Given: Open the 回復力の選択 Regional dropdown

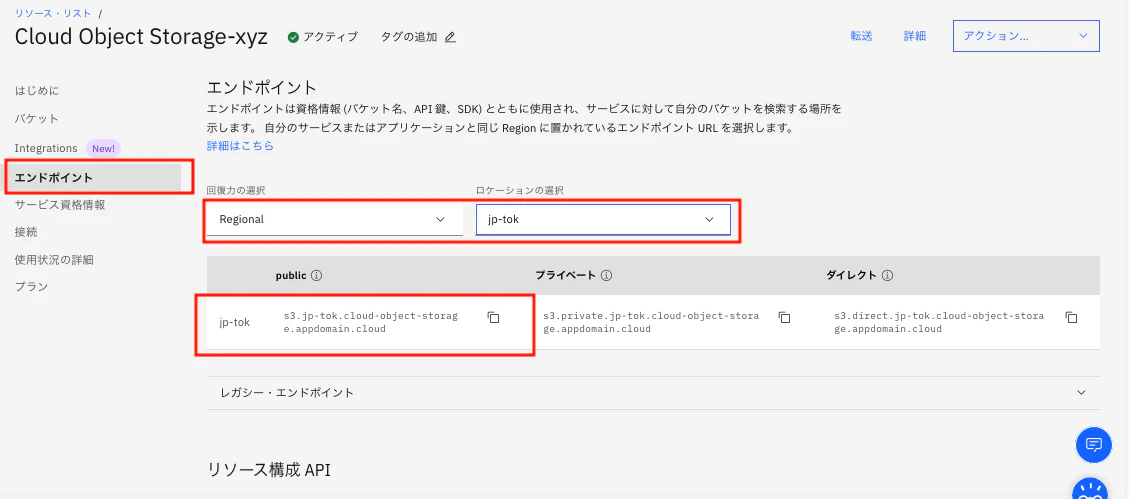Looking at the screenshot, I should coord(334,219).
